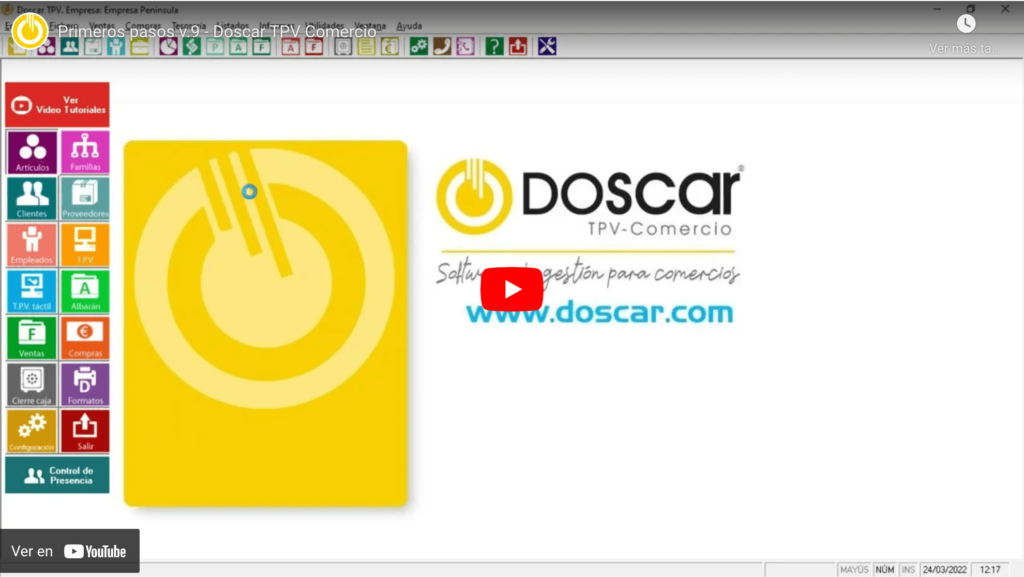The width and height of the screenshot is (1024, 577).
Task: Click the yellow list toolbar icon
Action: pyautogui.click(x=366, y=47)
